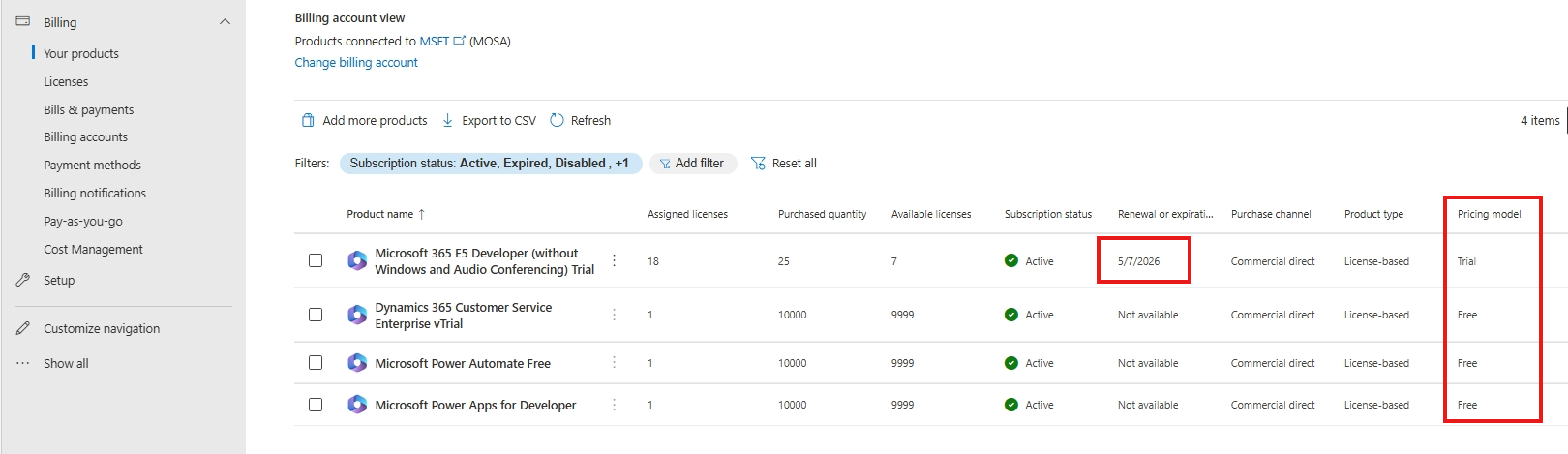The image size is (1568, 454).
Task: Open Pay-as-you-go
Action: click(83, 221)
